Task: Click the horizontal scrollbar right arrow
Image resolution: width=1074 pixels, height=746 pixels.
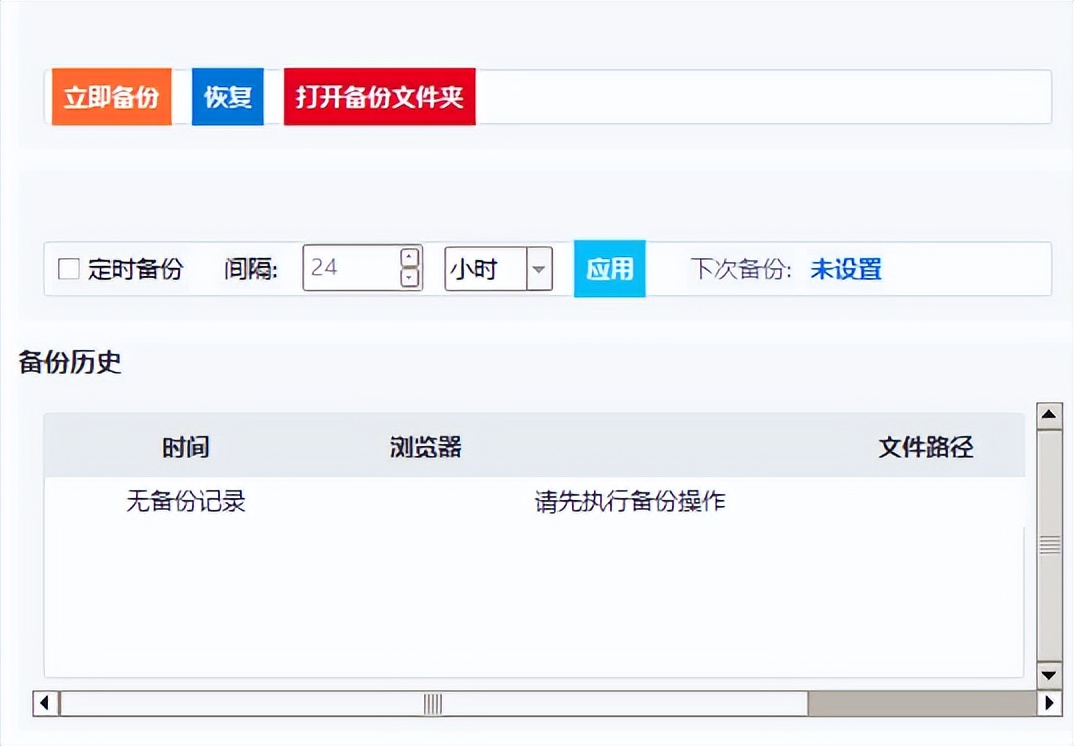Action: click(1048, 704)
